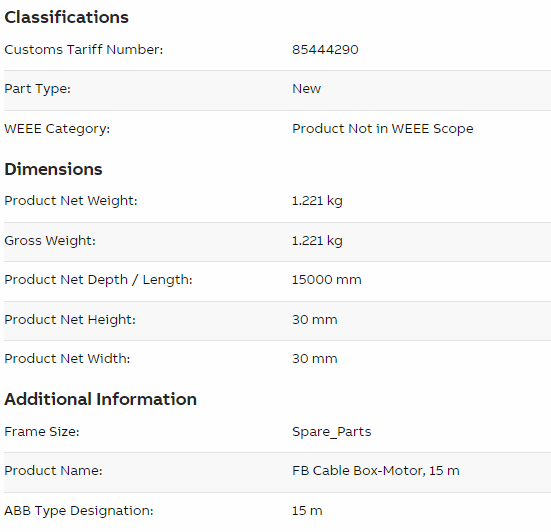Select Product Net Weight value 1.221 kg
This screenshot has height=532, width=551.
point(317,201)
